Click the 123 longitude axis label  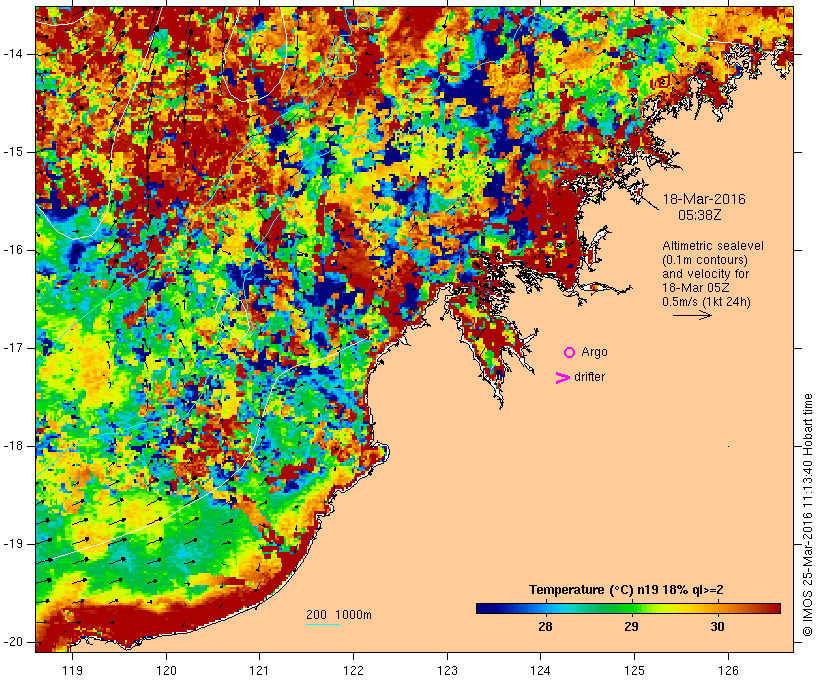click(x=447, y=671)
